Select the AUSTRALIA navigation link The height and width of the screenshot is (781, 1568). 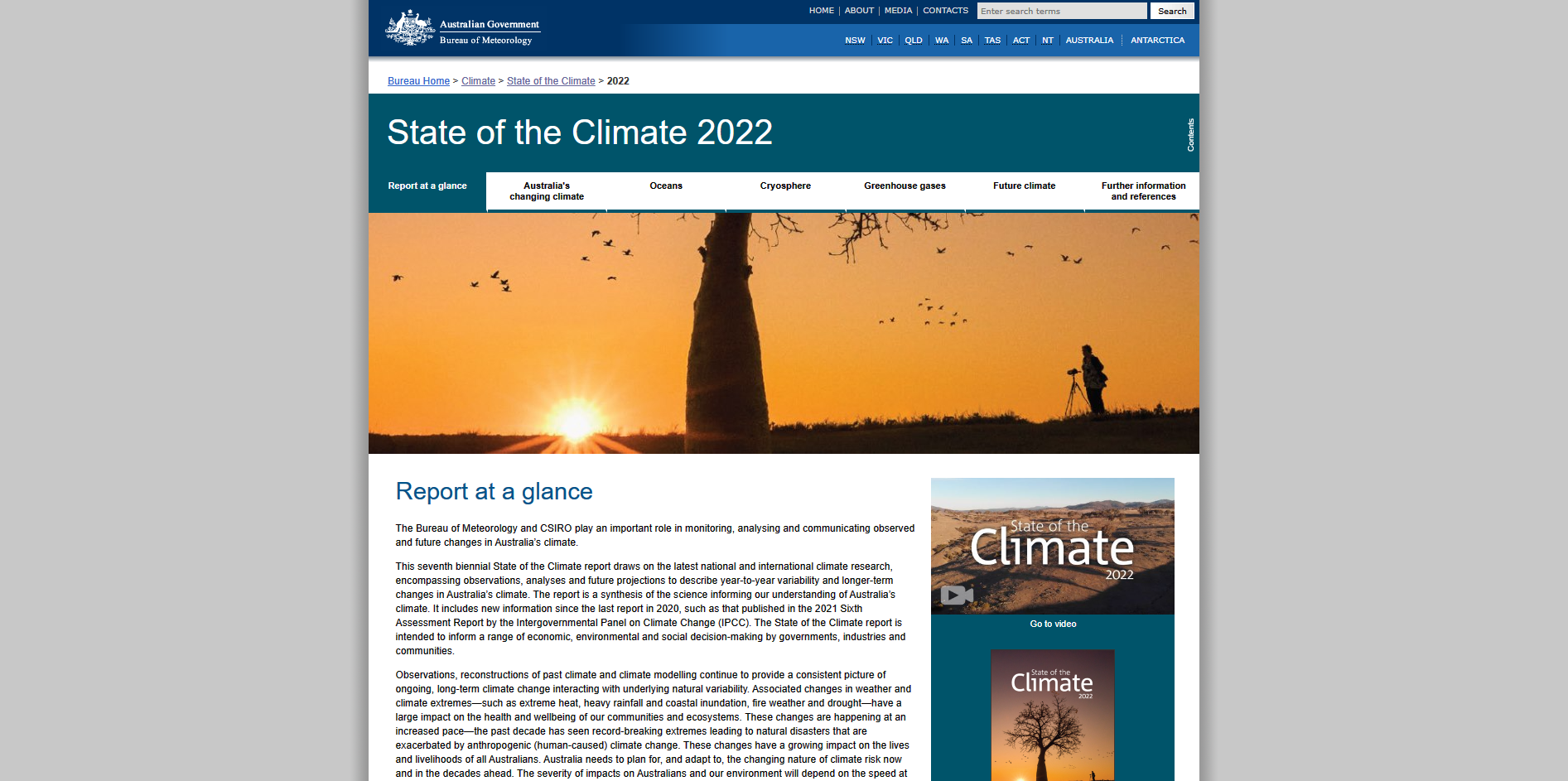point(1089,41)
